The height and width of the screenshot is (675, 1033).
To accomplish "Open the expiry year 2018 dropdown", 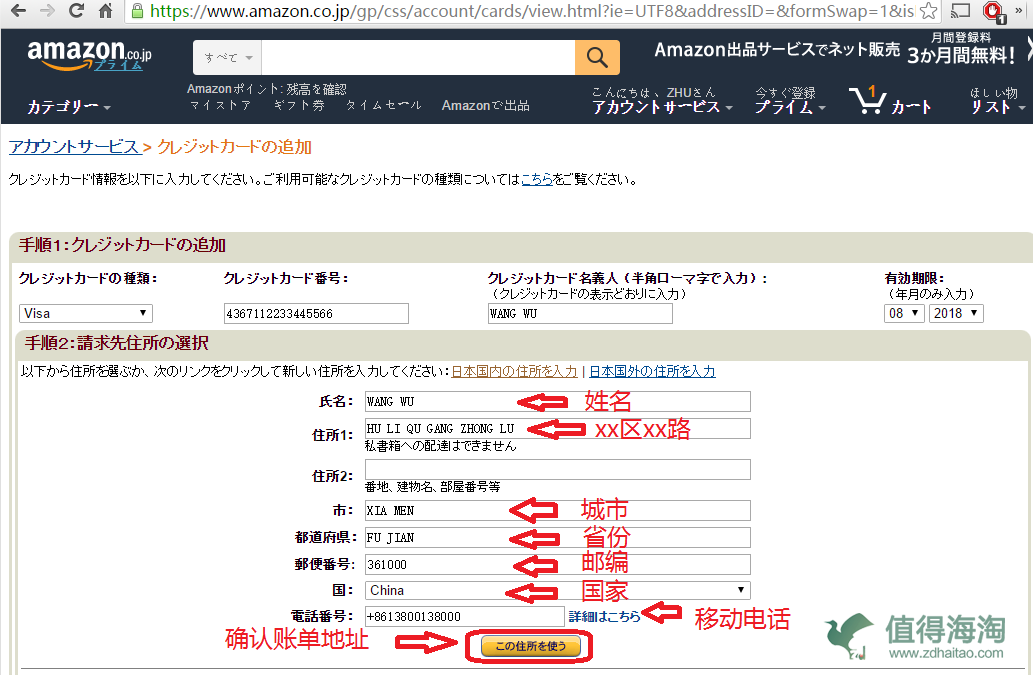I will 956,313.
